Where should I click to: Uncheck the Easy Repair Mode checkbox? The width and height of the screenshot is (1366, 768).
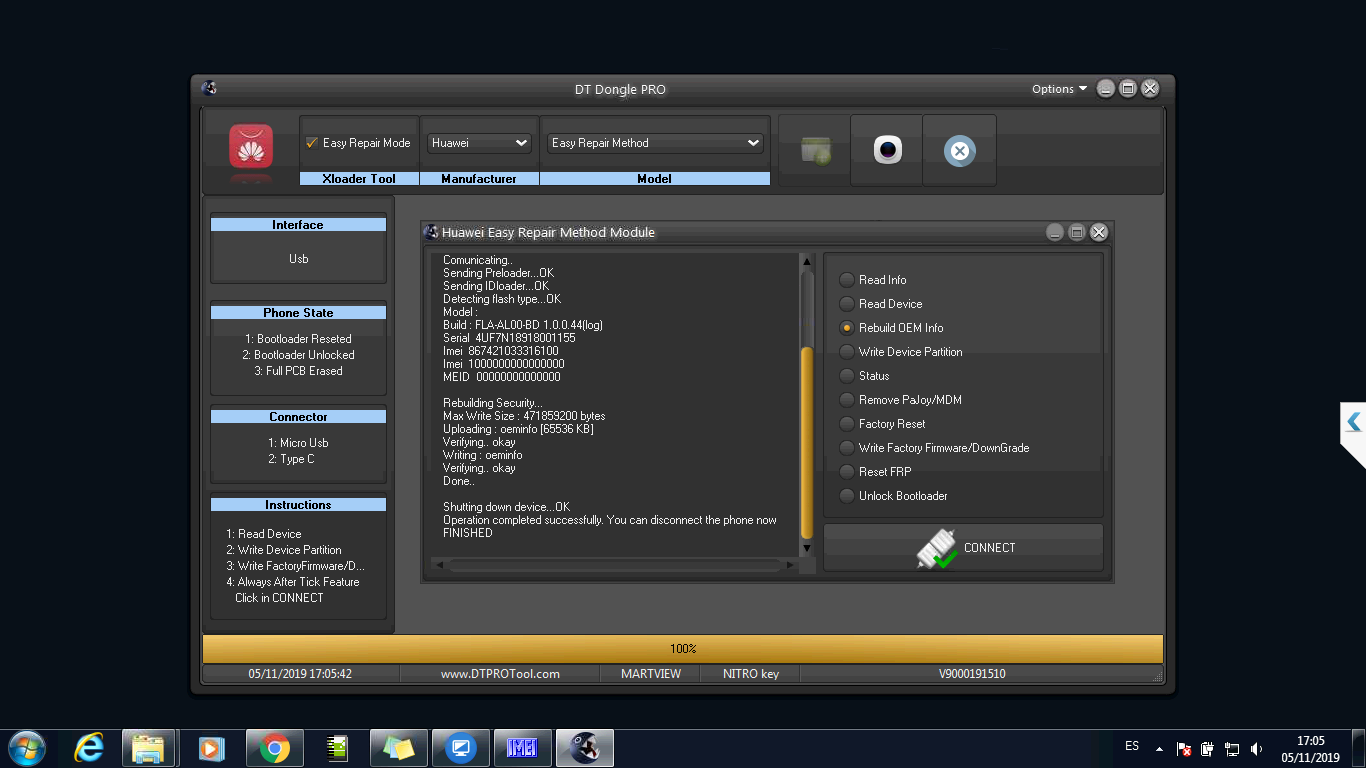312,143
